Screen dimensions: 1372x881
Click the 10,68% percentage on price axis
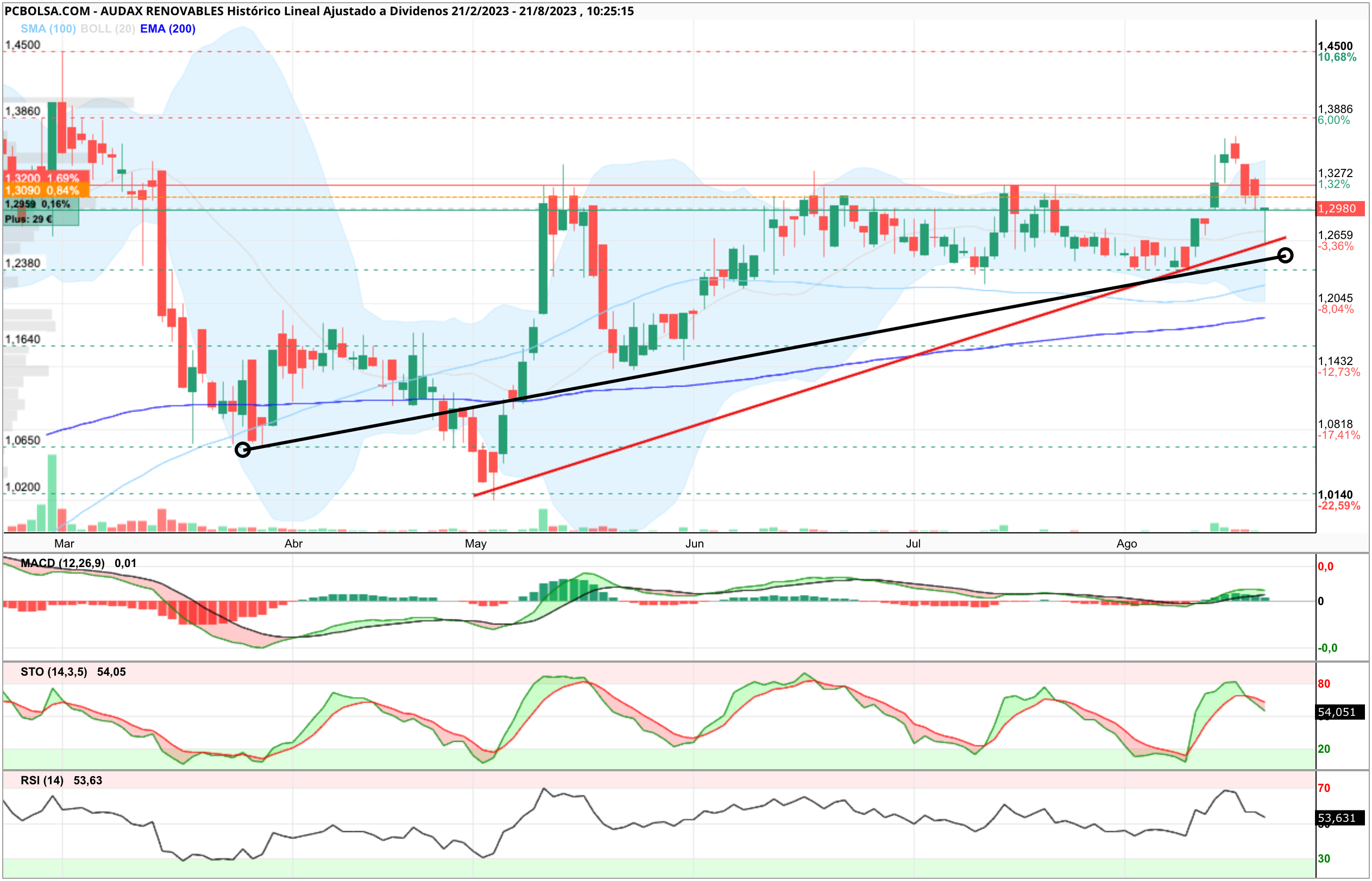[1337, 57]
